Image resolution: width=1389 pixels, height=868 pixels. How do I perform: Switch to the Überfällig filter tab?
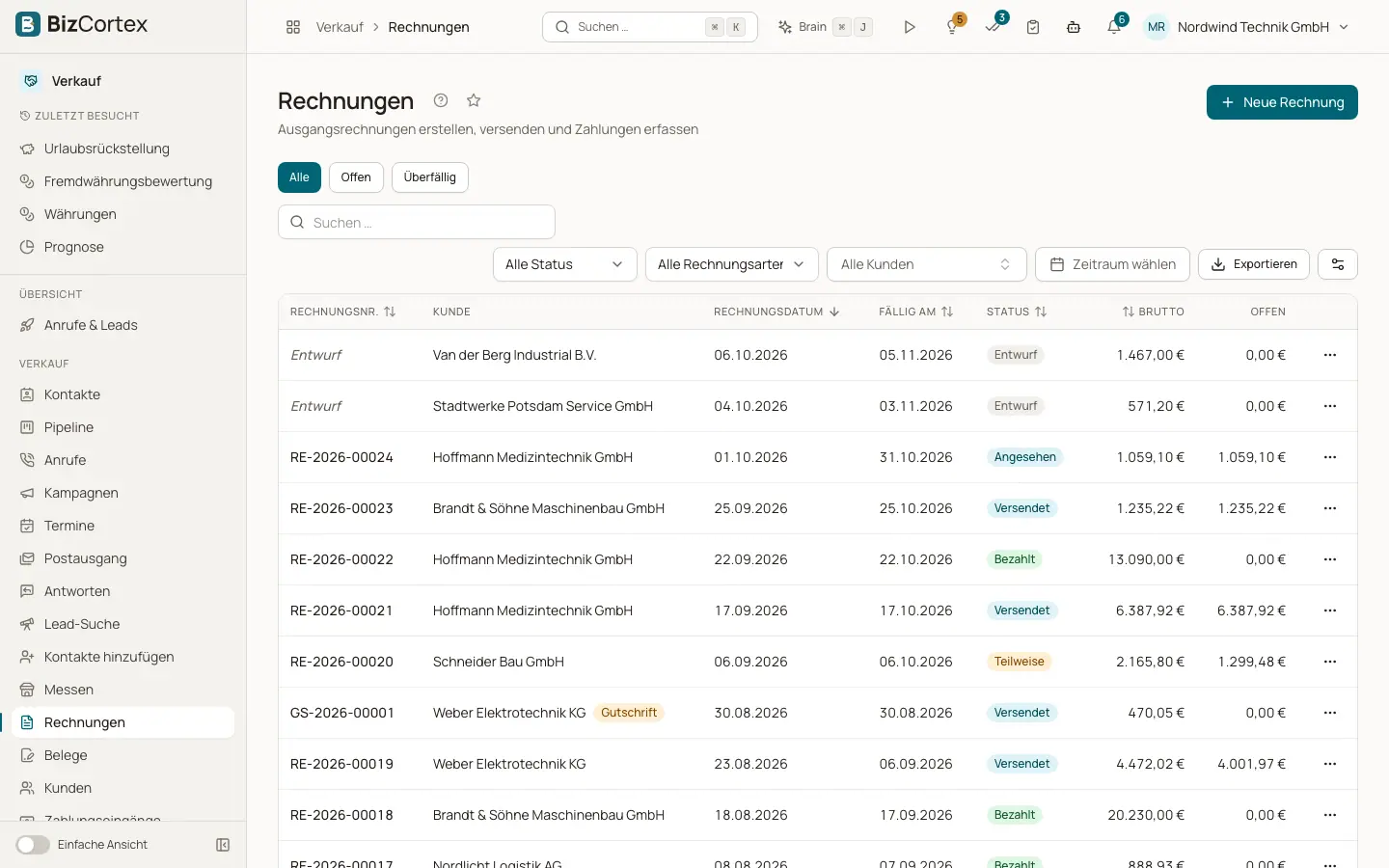coord(430,177)
